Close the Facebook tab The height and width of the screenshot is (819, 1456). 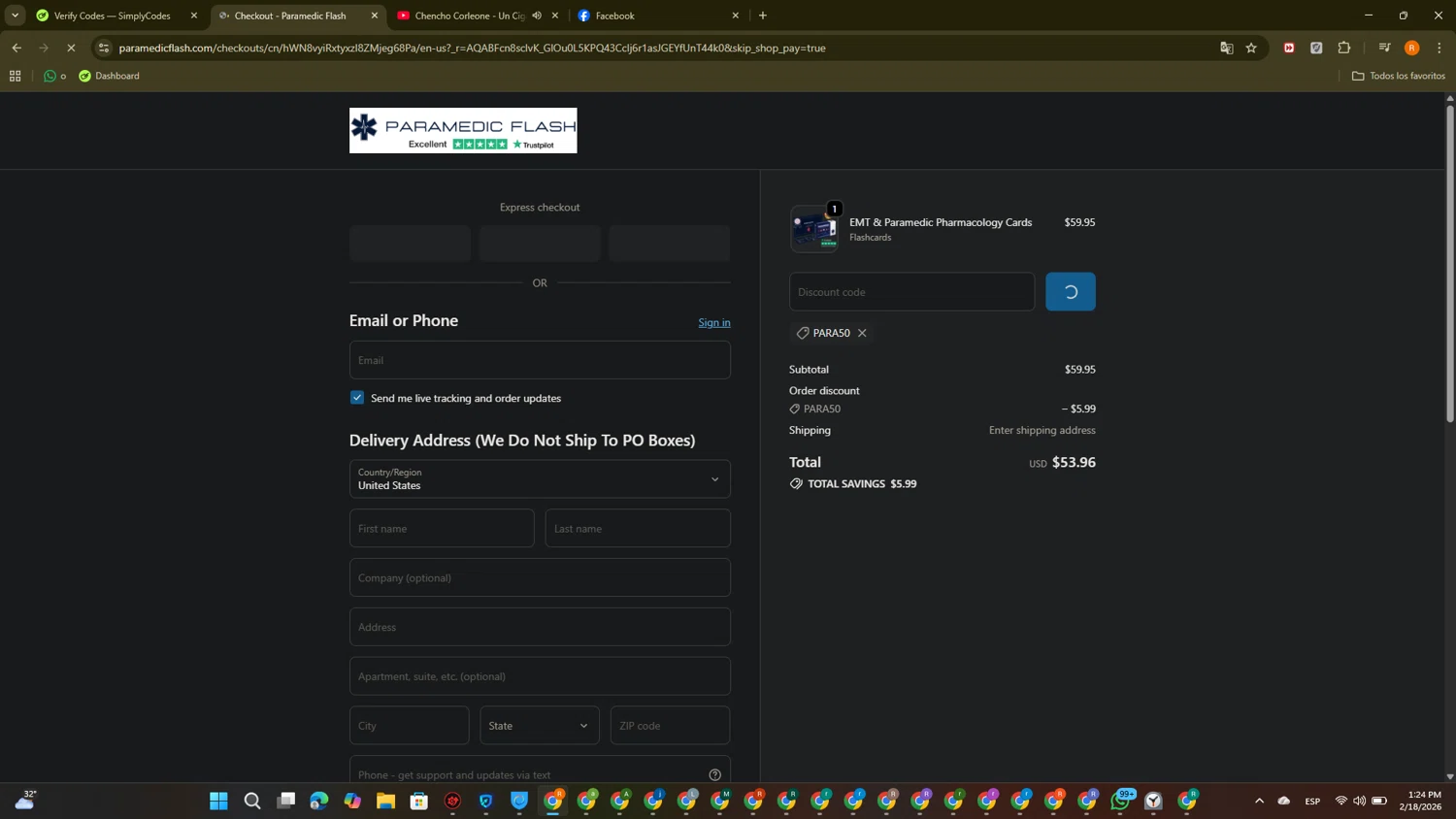point(735,16)
